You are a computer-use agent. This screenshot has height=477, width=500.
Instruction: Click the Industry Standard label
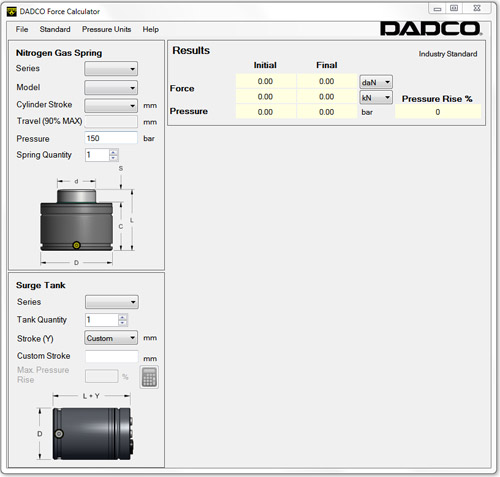[448, 54]
